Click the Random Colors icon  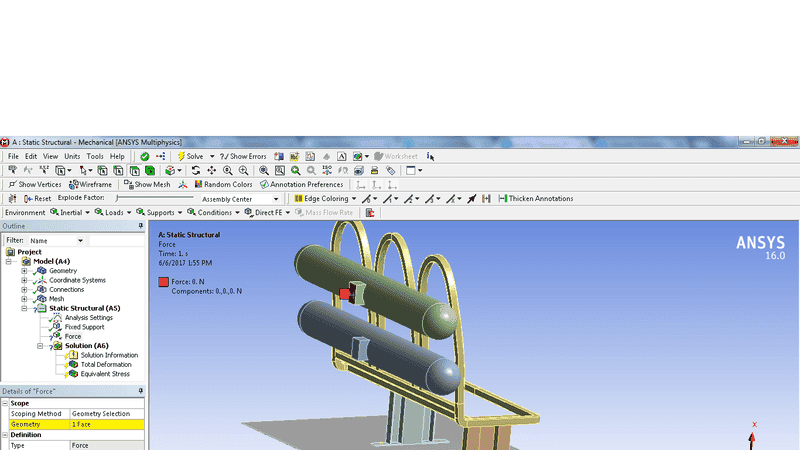tap(224, 184)
